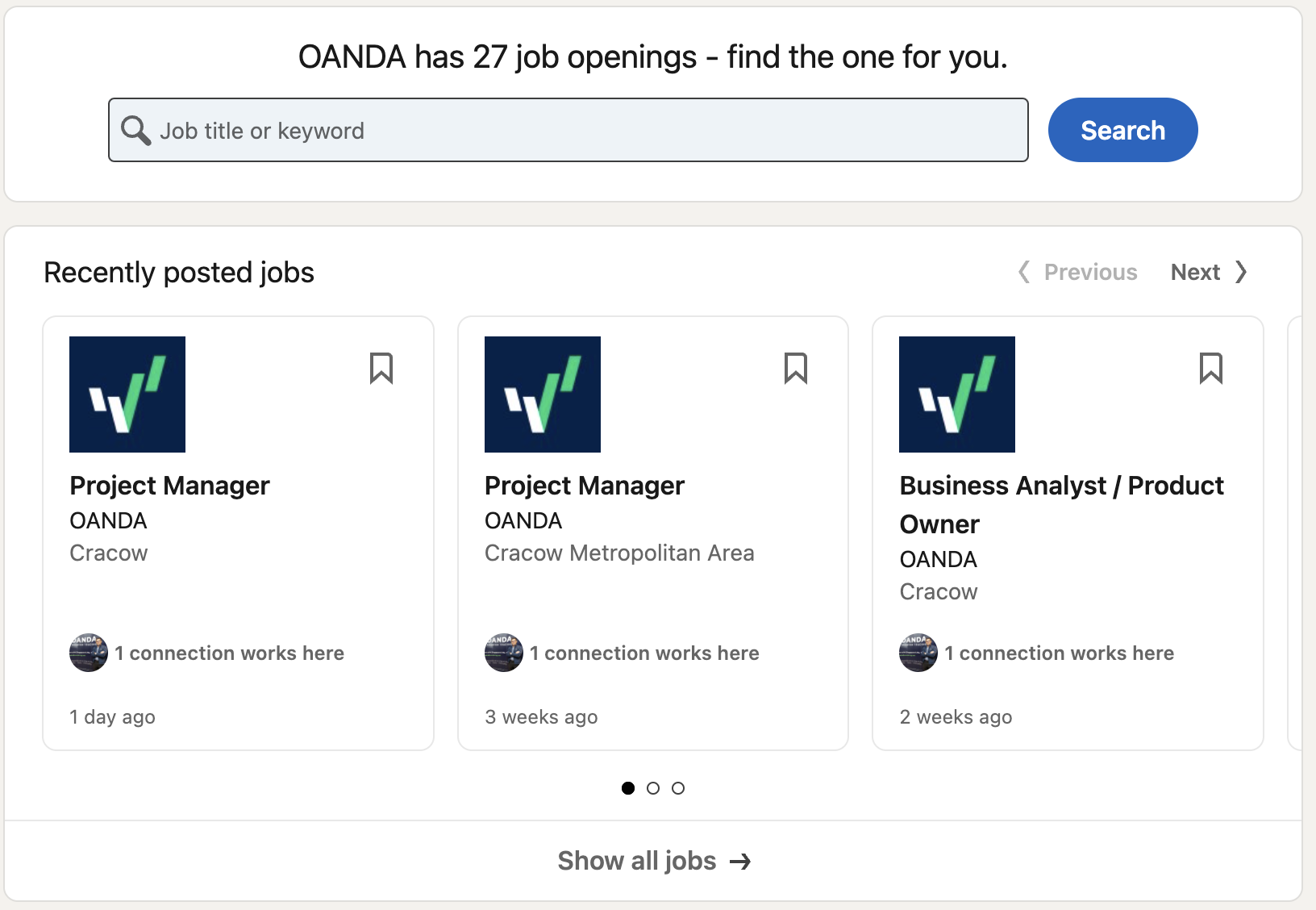Click 'Cracow Metropolitan Area' location text
Screen dimensions: 1316x910
coord(619,553)
